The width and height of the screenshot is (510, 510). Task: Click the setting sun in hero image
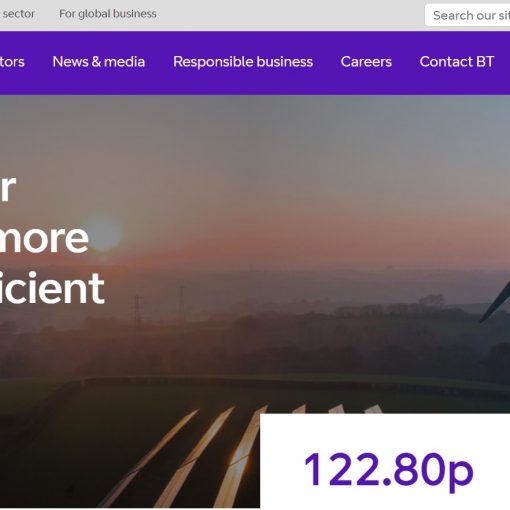(104, 233)
